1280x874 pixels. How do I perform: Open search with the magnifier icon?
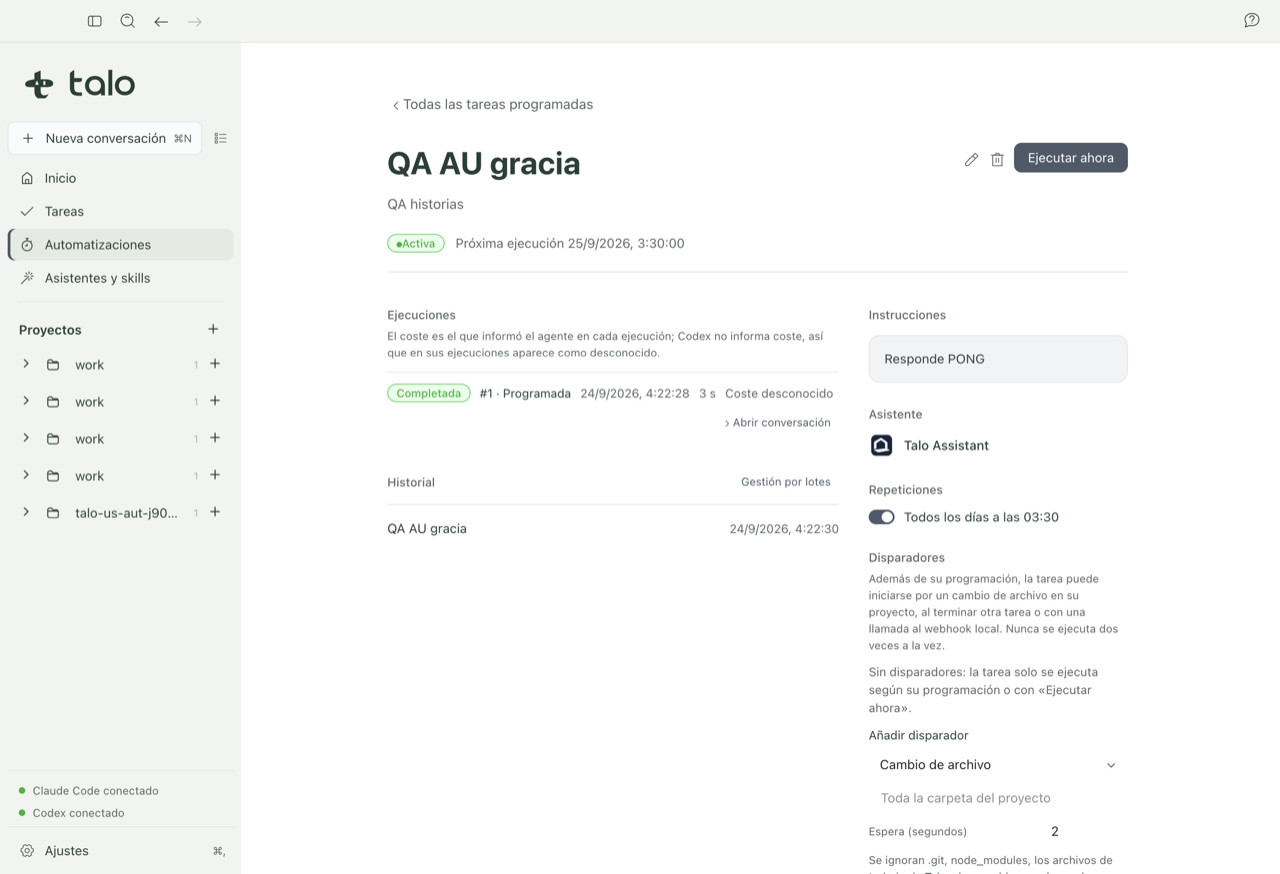[128, 21]
